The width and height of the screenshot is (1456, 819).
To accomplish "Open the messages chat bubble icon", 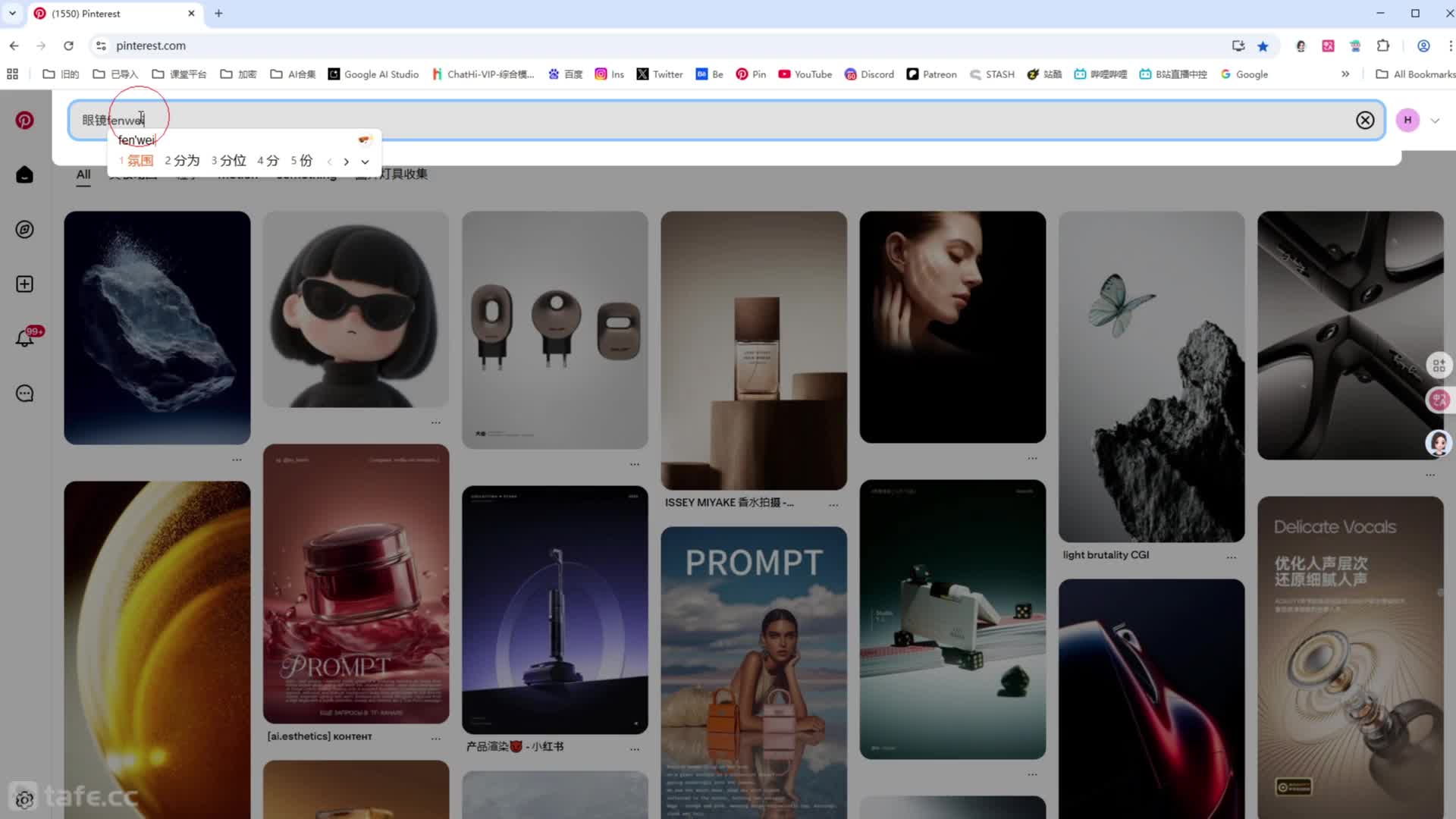I will pos(24,394).
